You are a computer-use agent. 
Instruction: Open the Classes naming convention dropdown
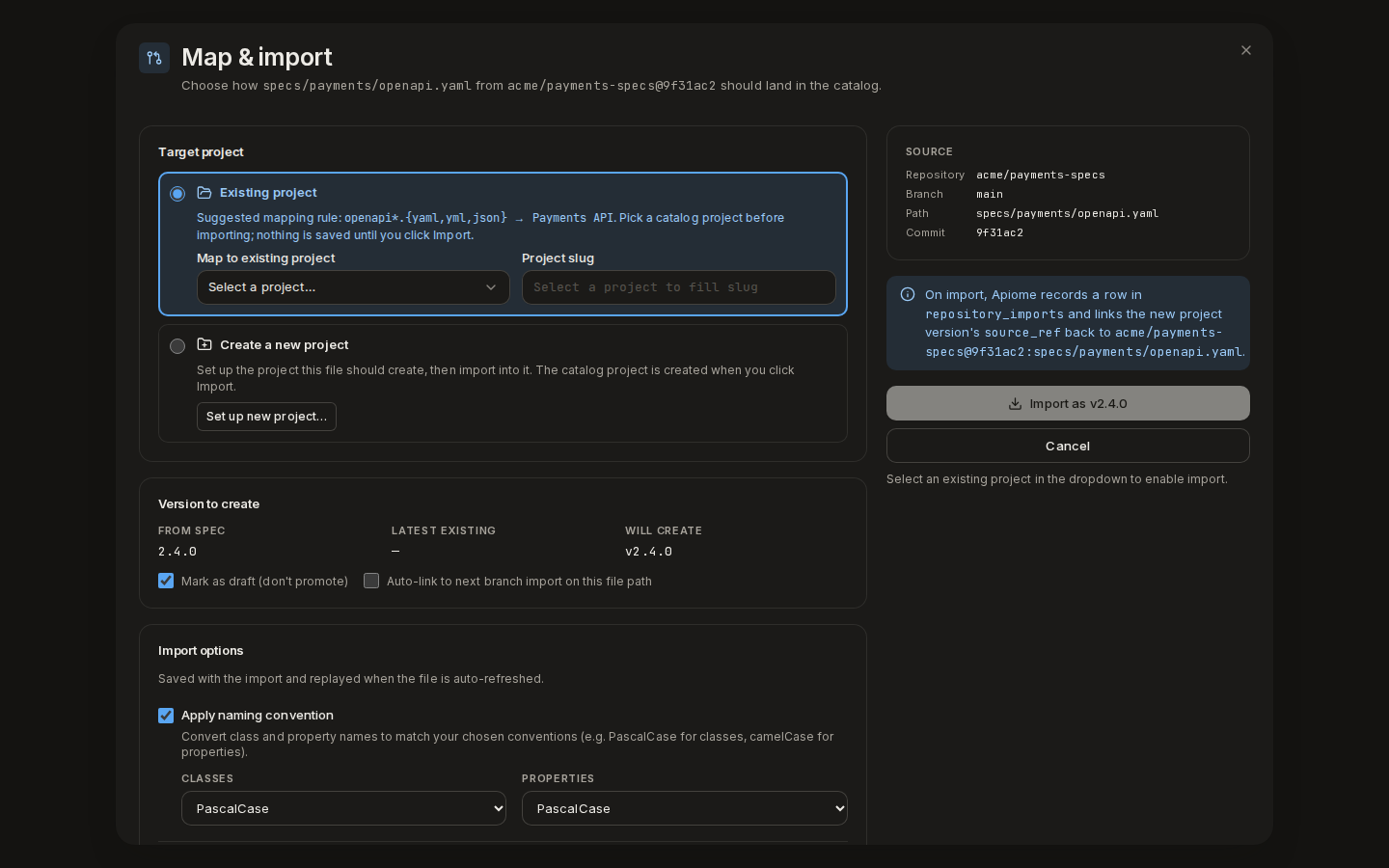pos(343,808)
